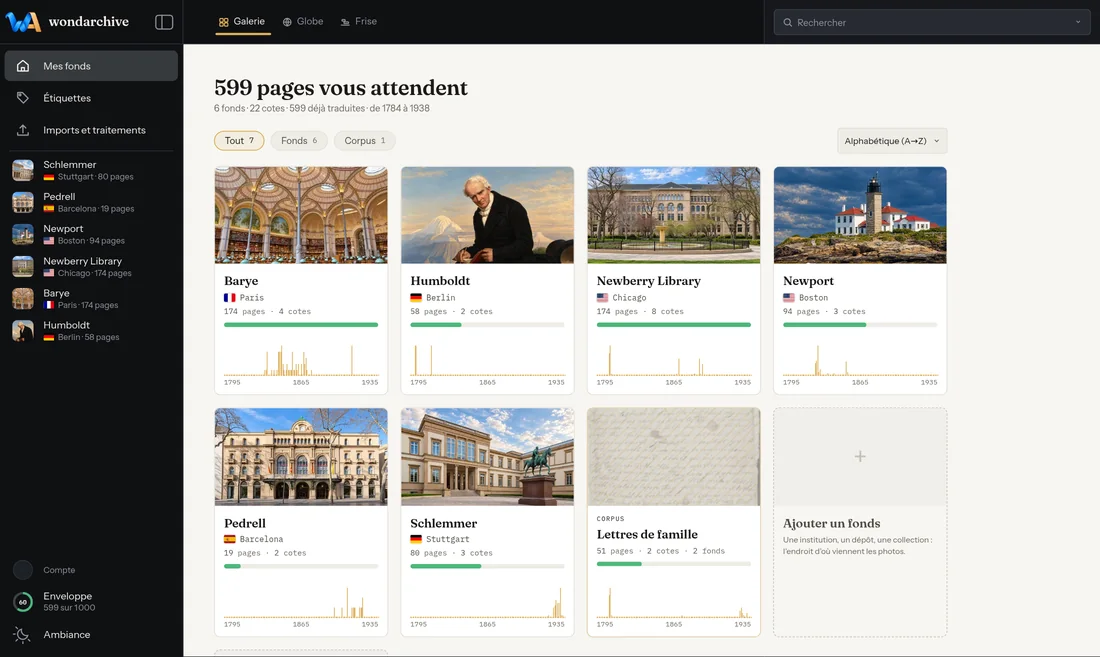Click the Spanish flag on Pedrell card
Viewport: 1100px width, 657px height.
[229, 539]
